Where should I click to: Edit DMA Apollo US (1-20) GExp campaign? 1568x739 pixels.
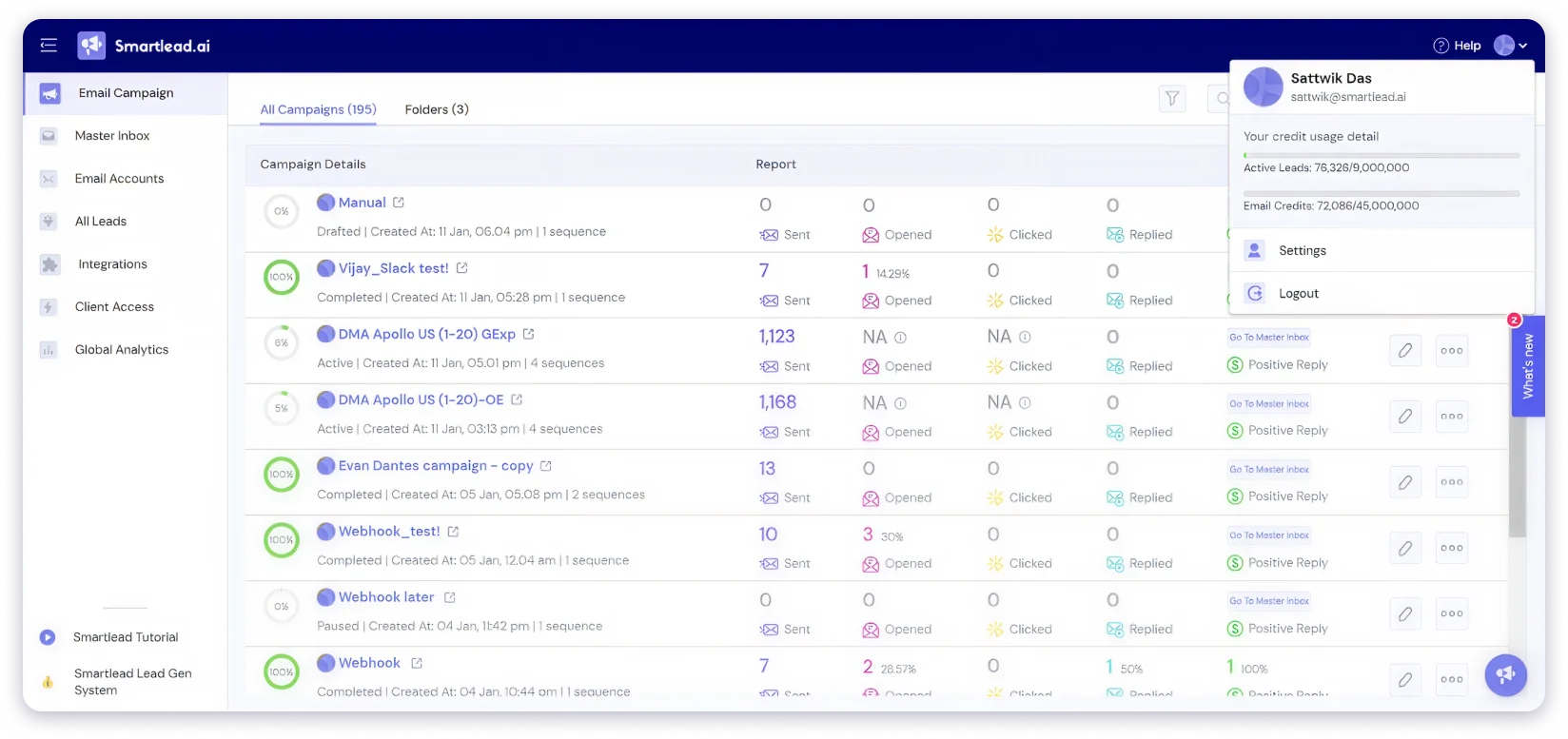coord(1404,350)
